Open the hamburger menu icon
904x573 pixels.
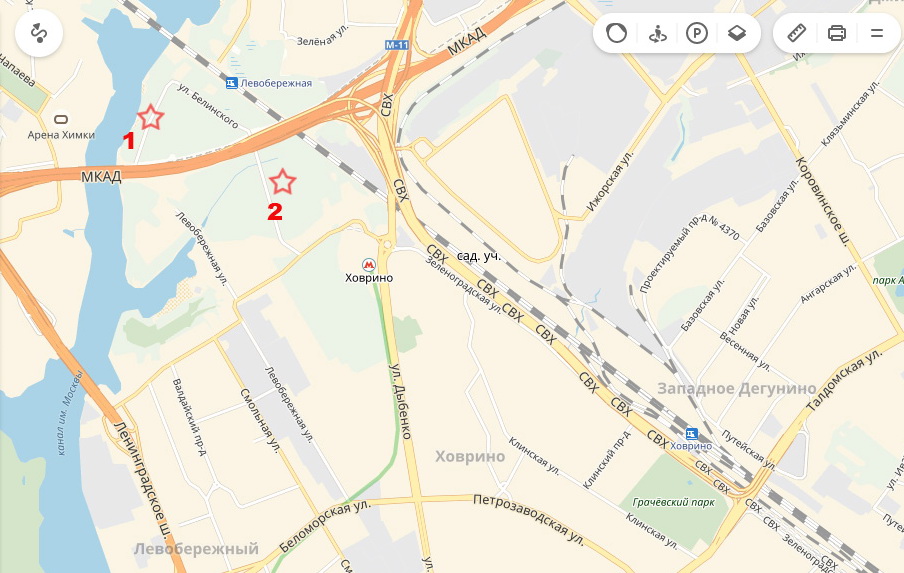[876, 33]
